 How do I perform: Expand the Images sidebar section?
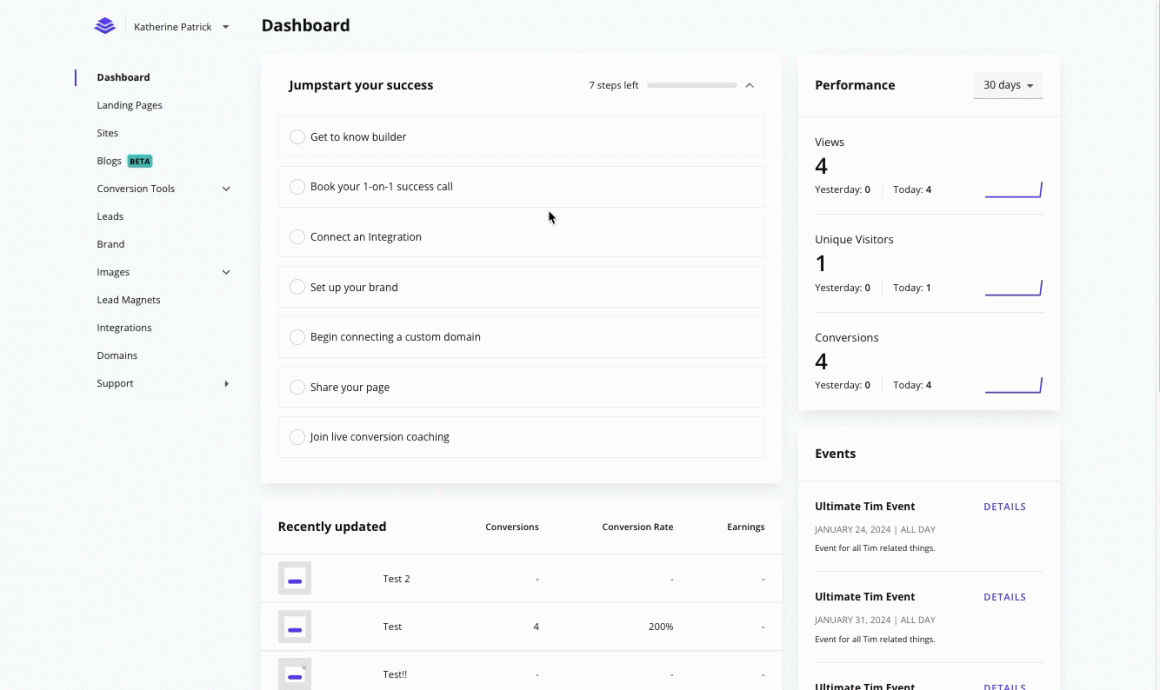(x=226, y=272)
